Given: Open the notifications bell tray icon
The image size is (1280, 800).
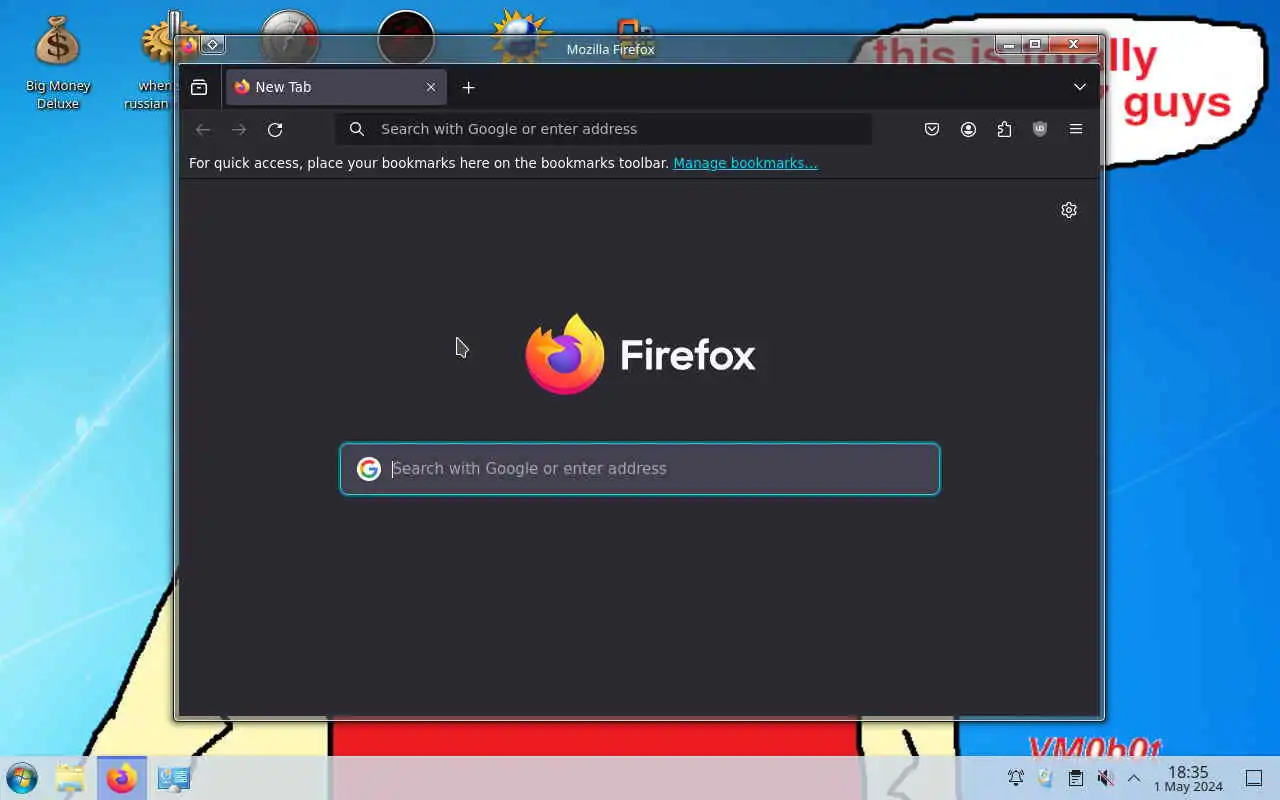Looking at the screenshot, I should [x=1015, y=778].
